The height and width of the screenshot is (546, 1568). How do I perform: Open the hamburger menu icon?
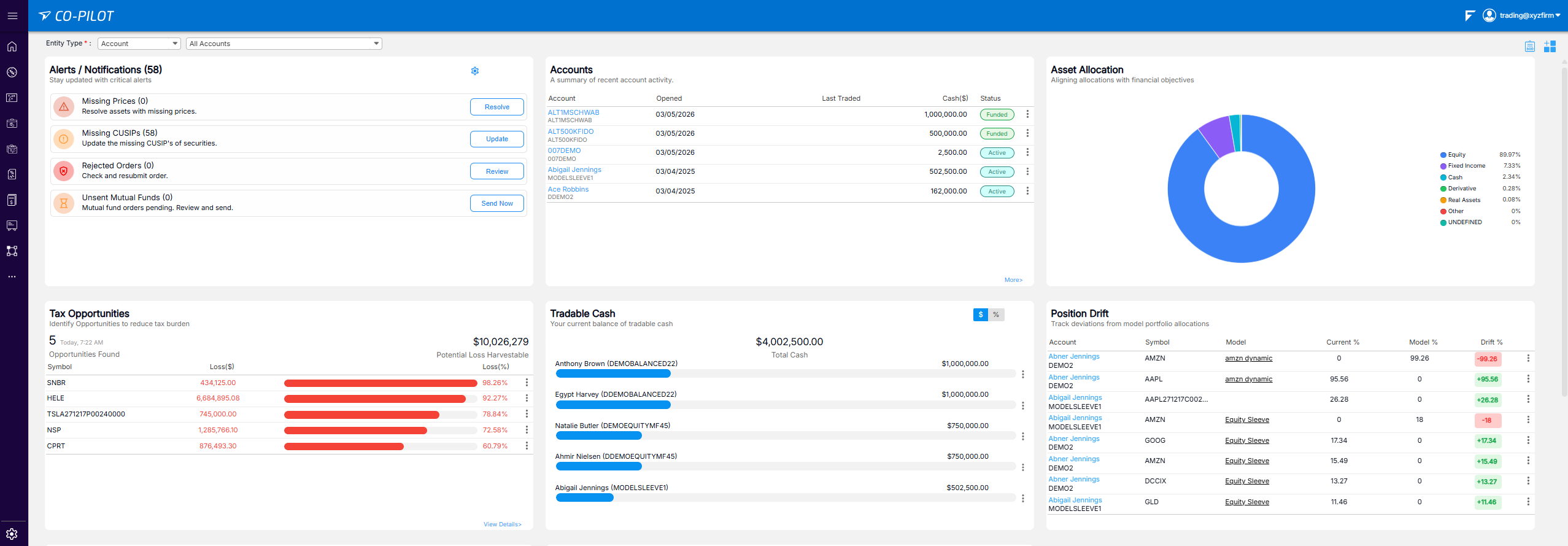click(12, 16)
